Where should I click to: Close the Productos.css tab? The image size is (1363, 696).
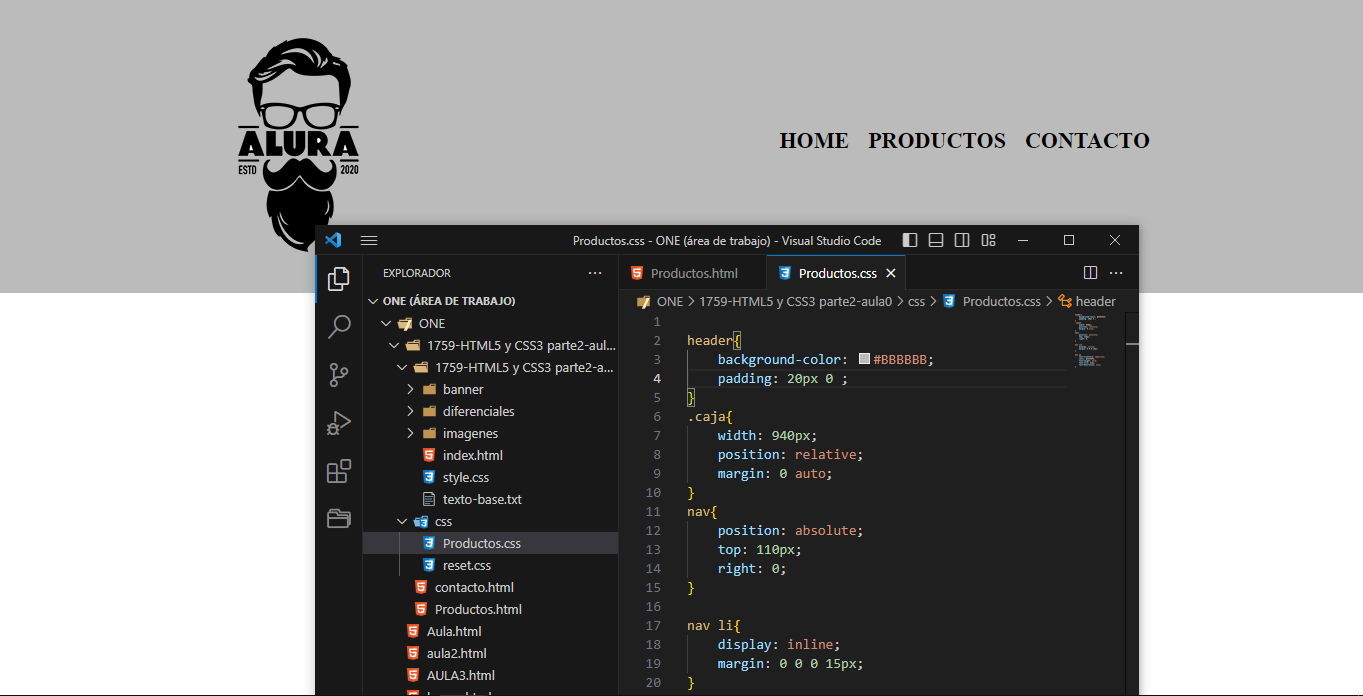pos(891,273)
